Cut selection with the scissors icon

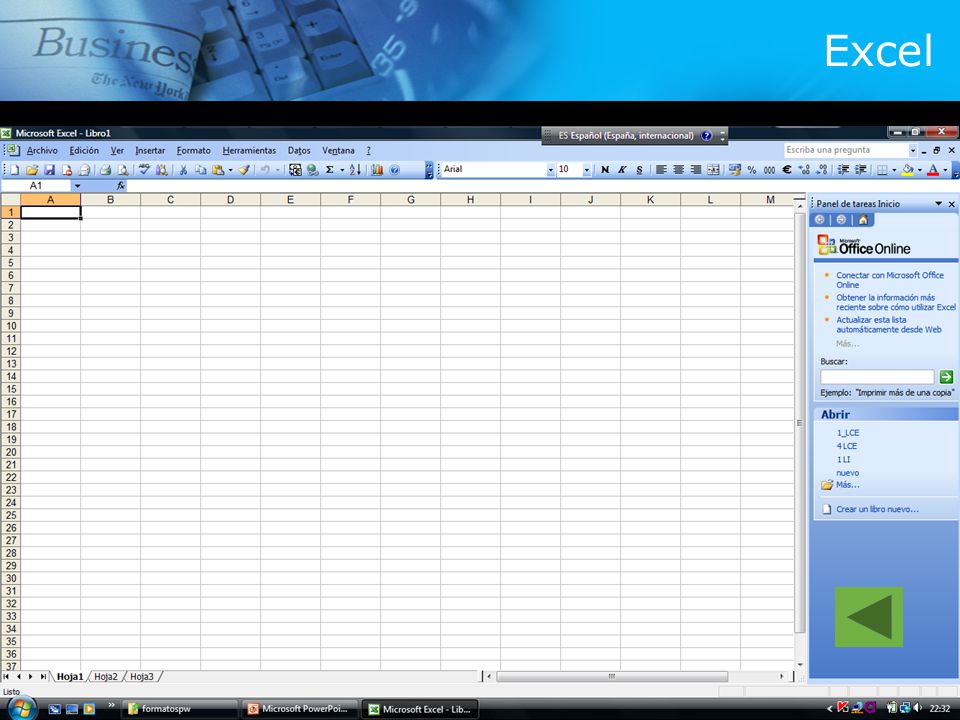[x=182, y=170]
